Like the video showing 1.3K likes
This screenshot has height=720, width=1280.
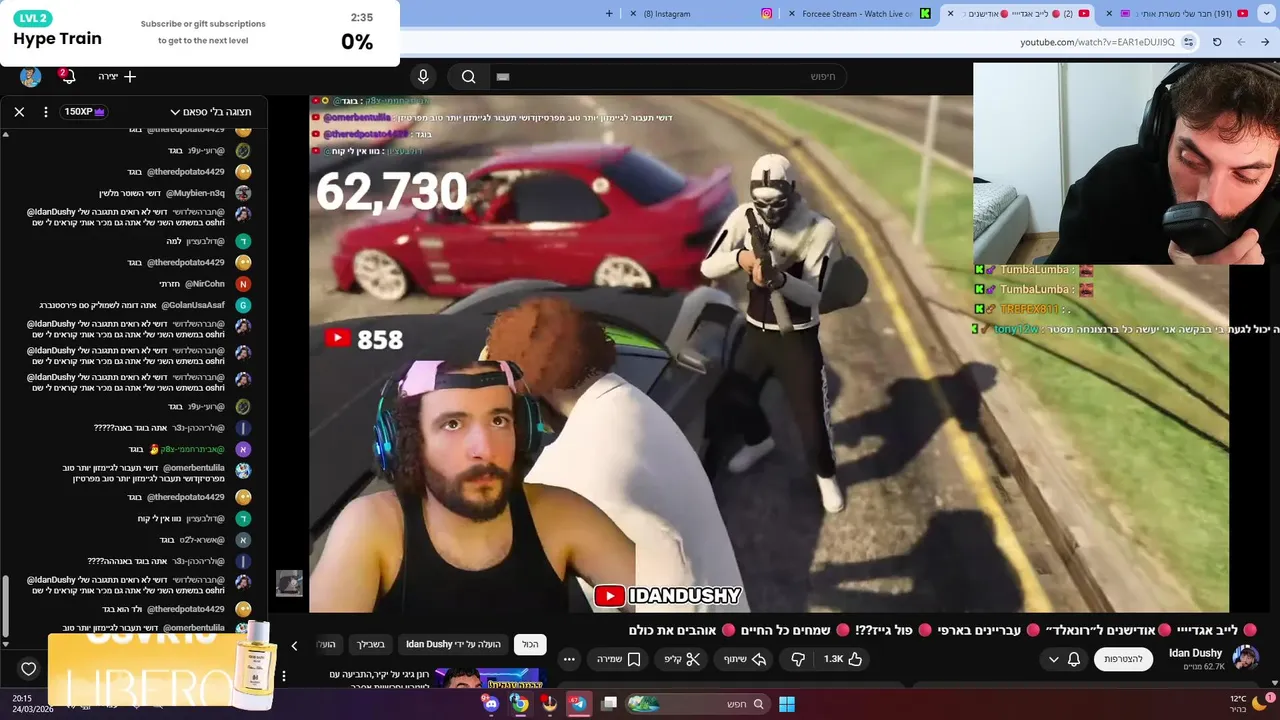click(843, 659)
